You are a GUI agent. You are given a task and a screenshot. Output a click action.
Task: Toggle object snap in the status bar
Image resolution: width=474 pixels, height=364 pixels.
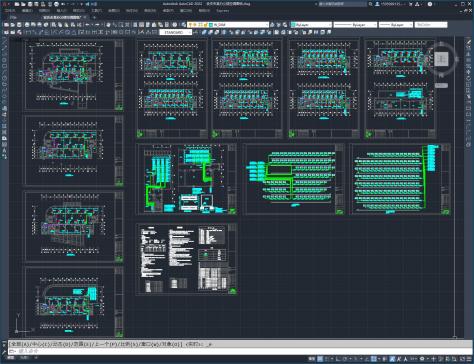[374, 359]
